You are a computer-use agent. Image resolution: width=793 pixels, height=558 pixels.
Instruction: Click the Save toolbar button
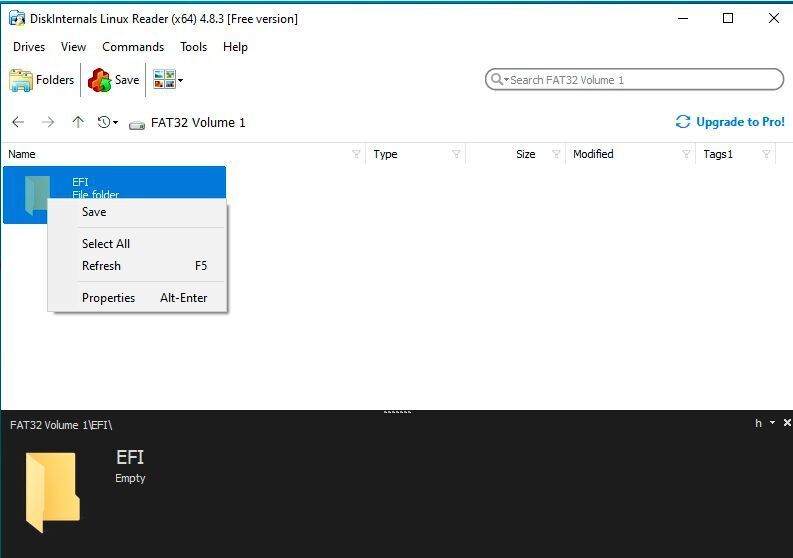[113, 80]
